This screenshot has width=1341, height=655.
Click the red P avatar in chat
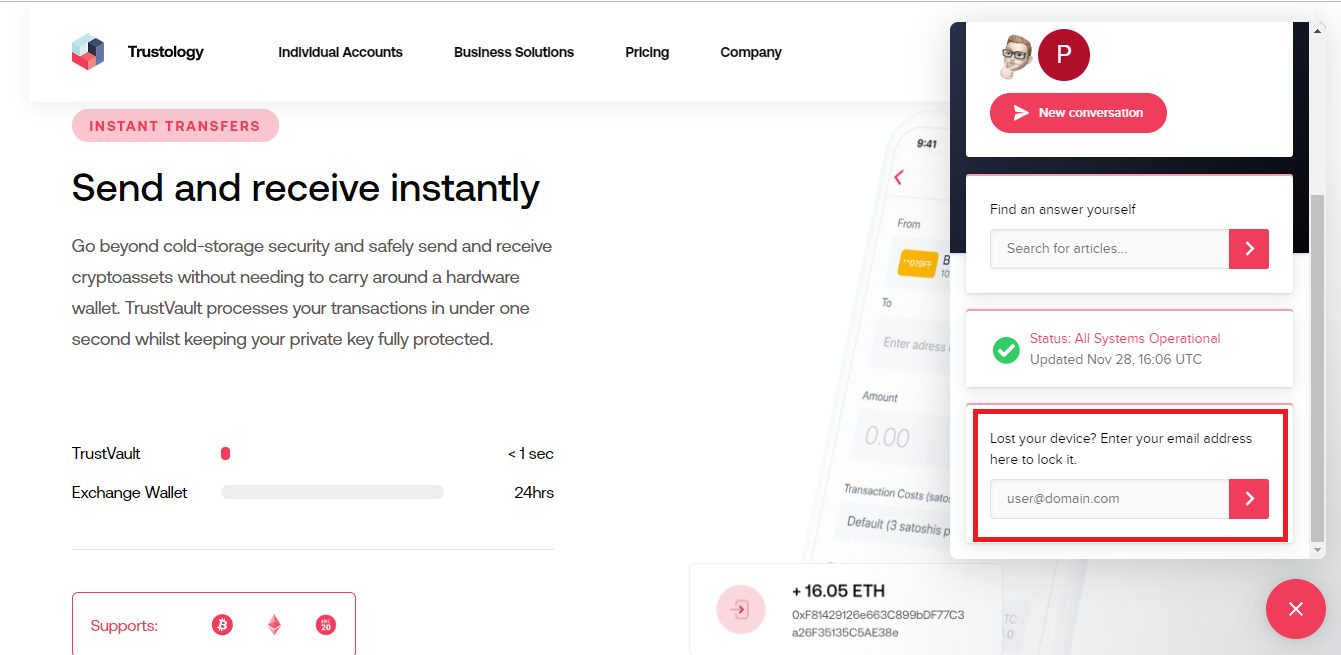(1064, 56)
